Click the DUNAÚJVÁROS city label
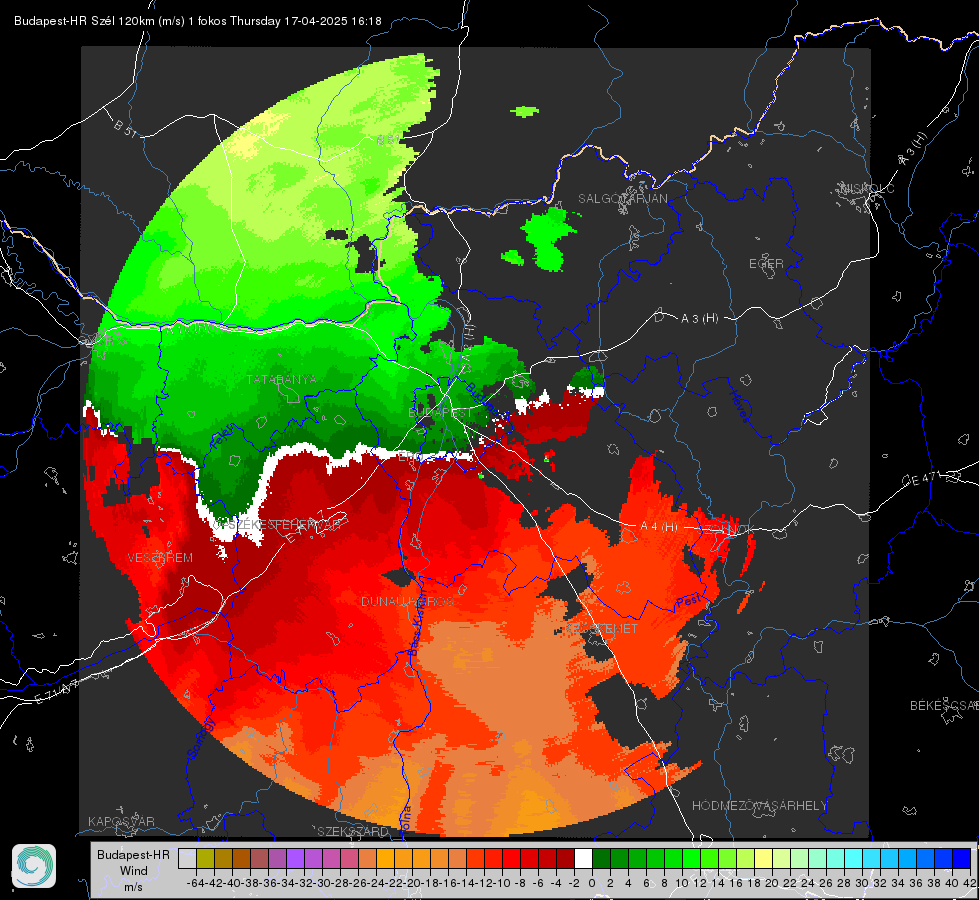 pos(407,601)
